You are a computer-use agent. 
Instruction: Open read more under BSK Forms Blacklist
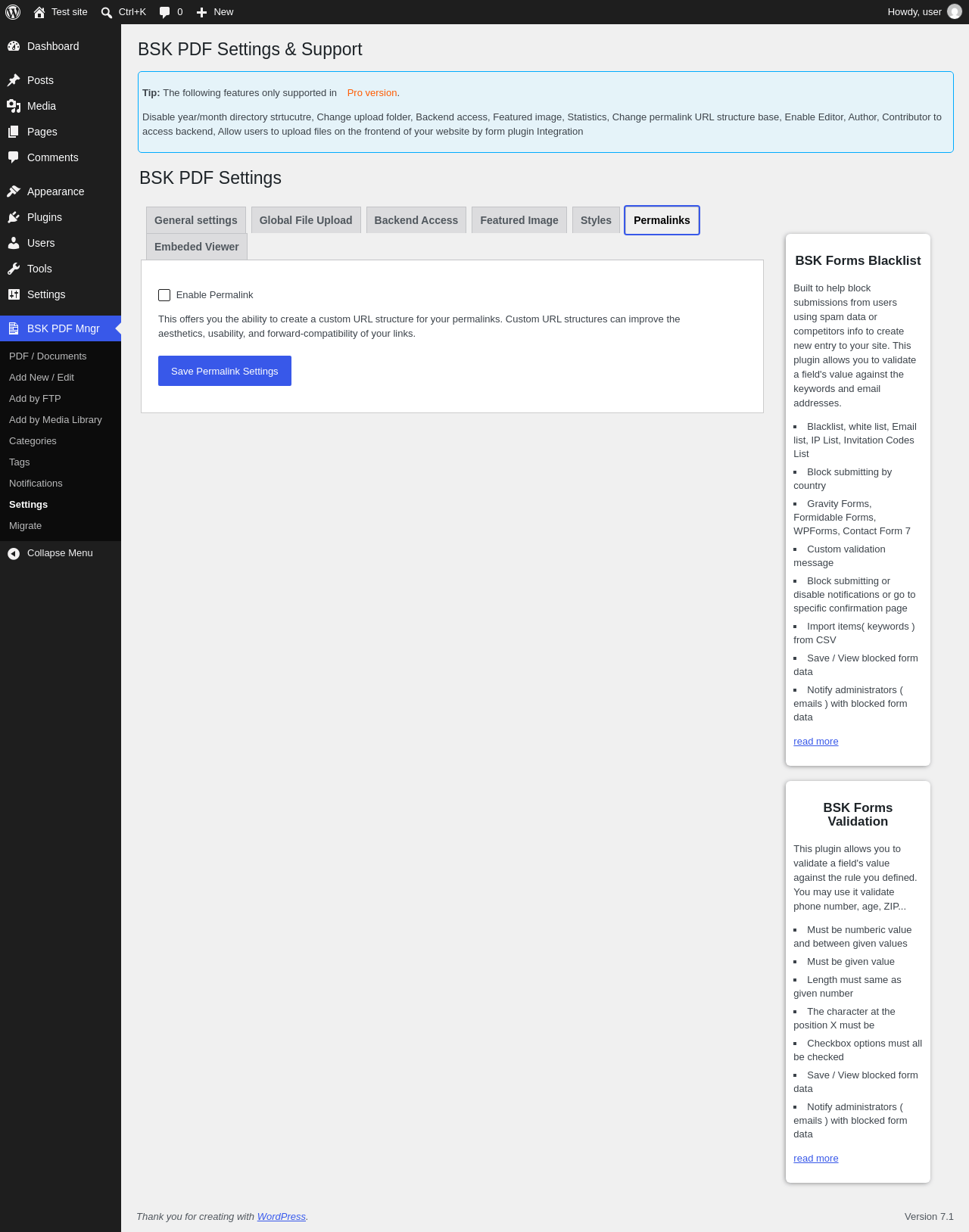pos(816,742)
